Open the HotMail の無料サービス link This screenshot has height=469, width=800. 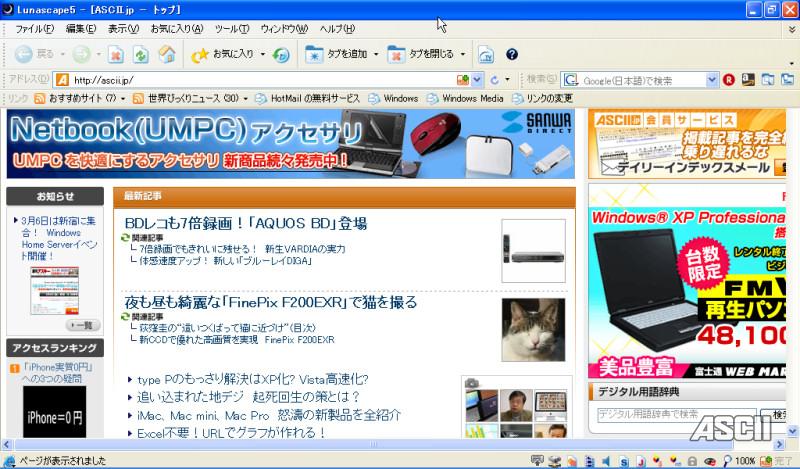point(309,98)
